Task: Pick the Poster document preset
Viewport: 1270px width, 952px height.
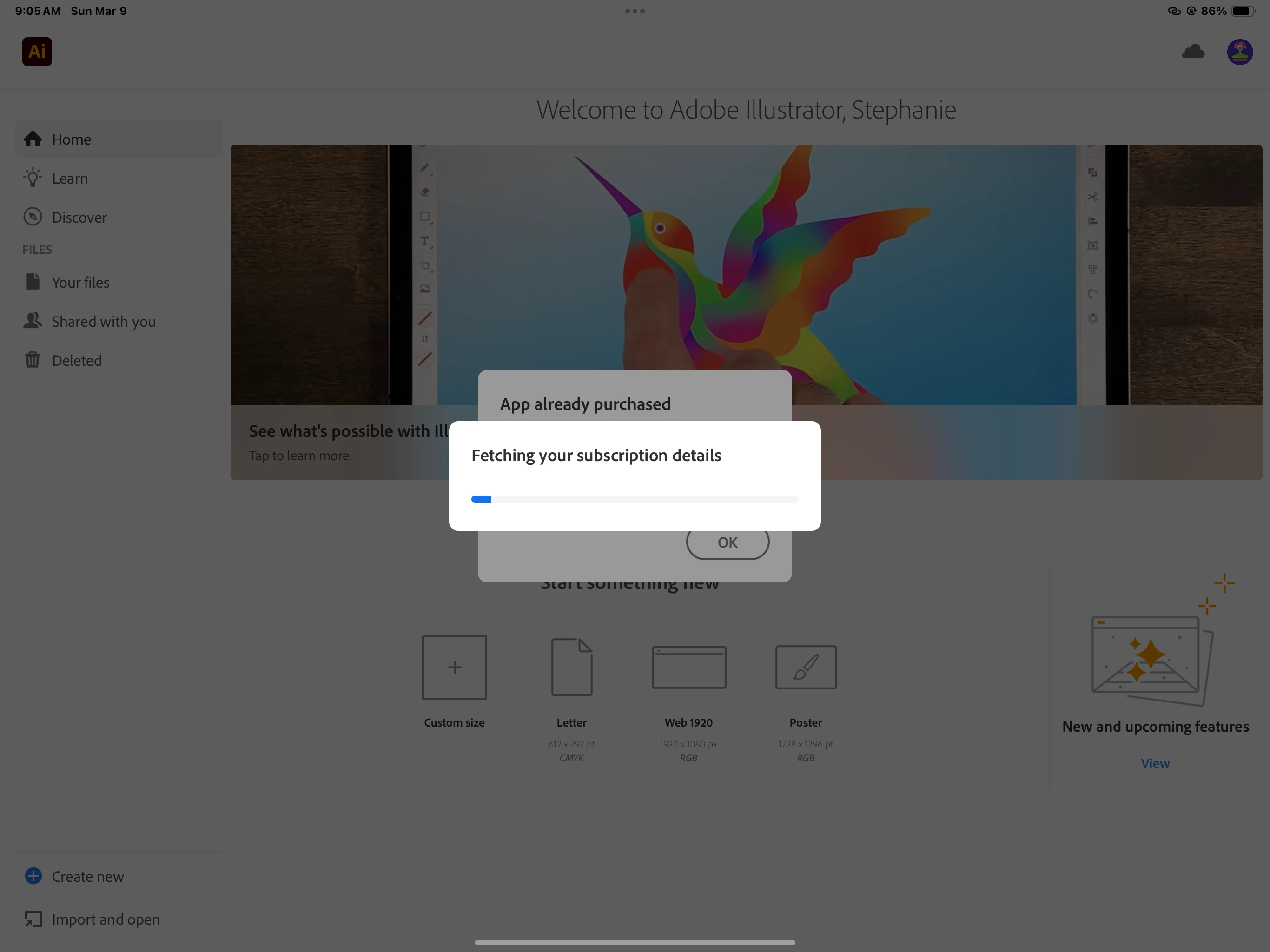Action: pos(806,667)
